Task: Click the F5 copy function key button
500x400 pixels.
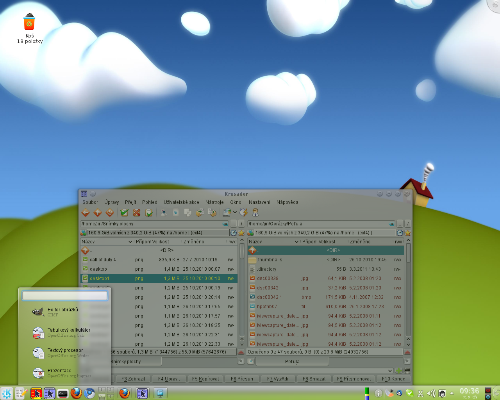Action: point(205,379)
